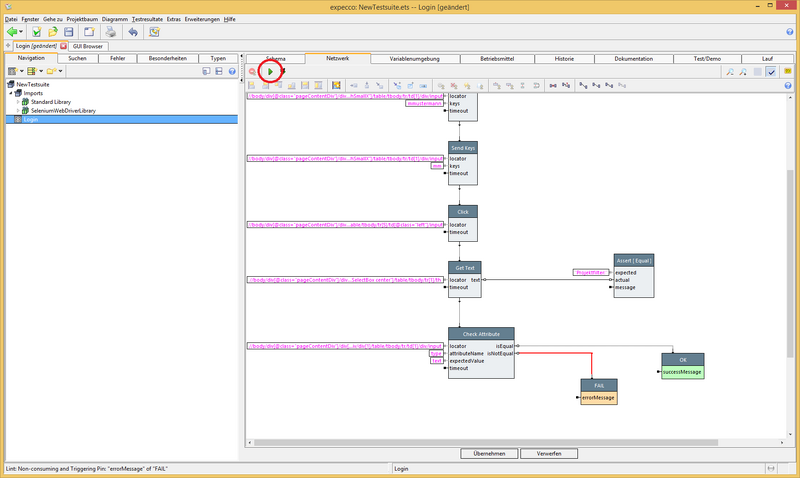The width and height of the screenshot is (800, 478).
Task: Toggle the checkmark button in editor toolbar
Action: (772, 72)
